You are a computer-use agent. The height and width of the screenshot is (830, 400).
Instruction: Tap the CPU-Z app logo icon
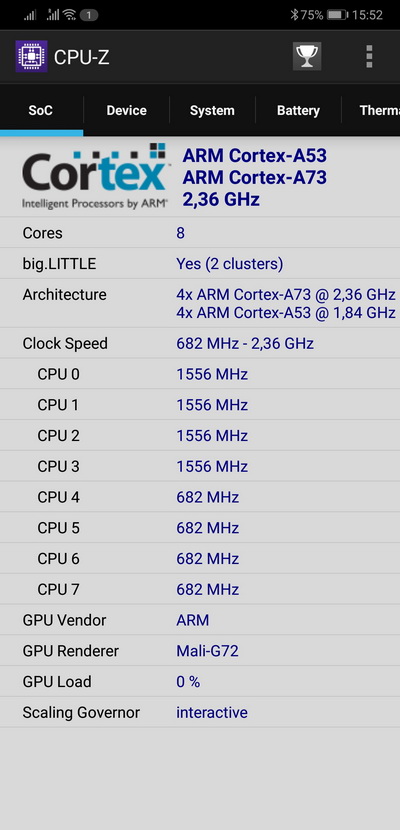[x=31, y=56]
